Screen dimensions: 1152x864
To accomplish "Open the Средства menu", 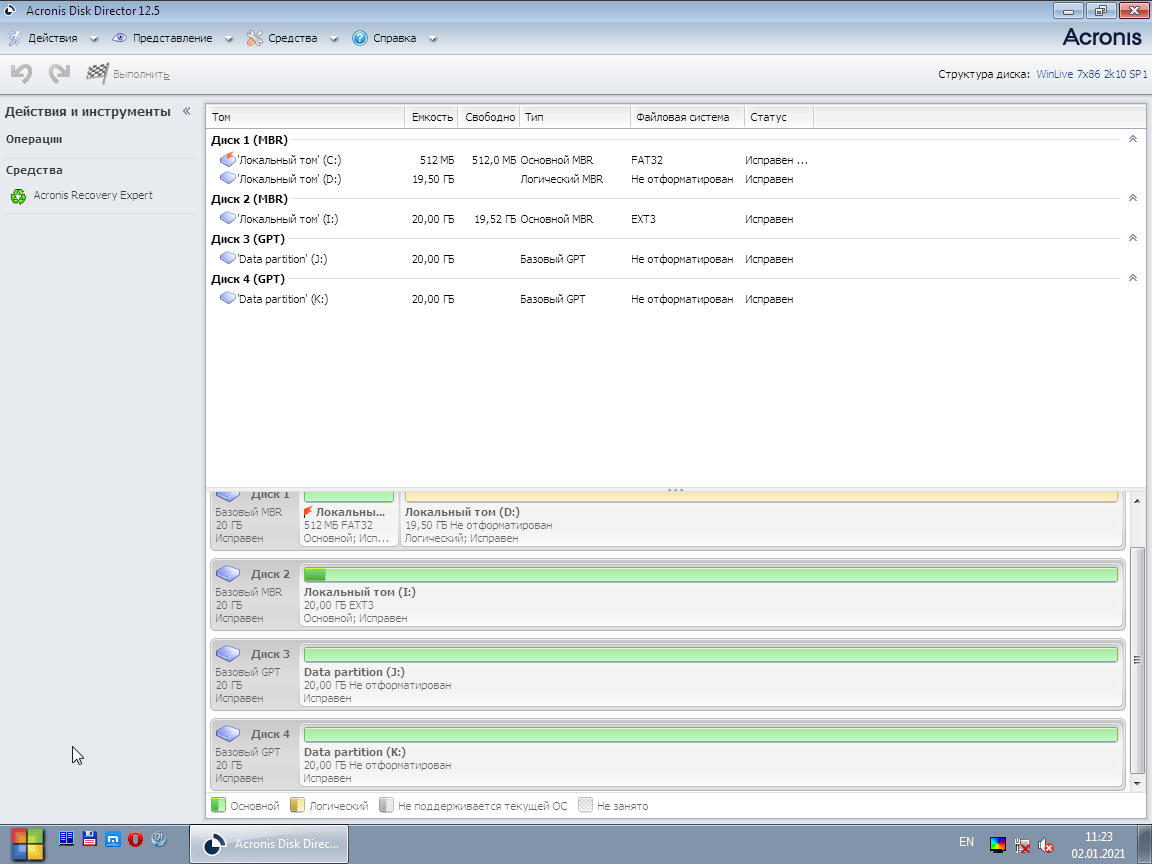I will [x=292, y=38].
